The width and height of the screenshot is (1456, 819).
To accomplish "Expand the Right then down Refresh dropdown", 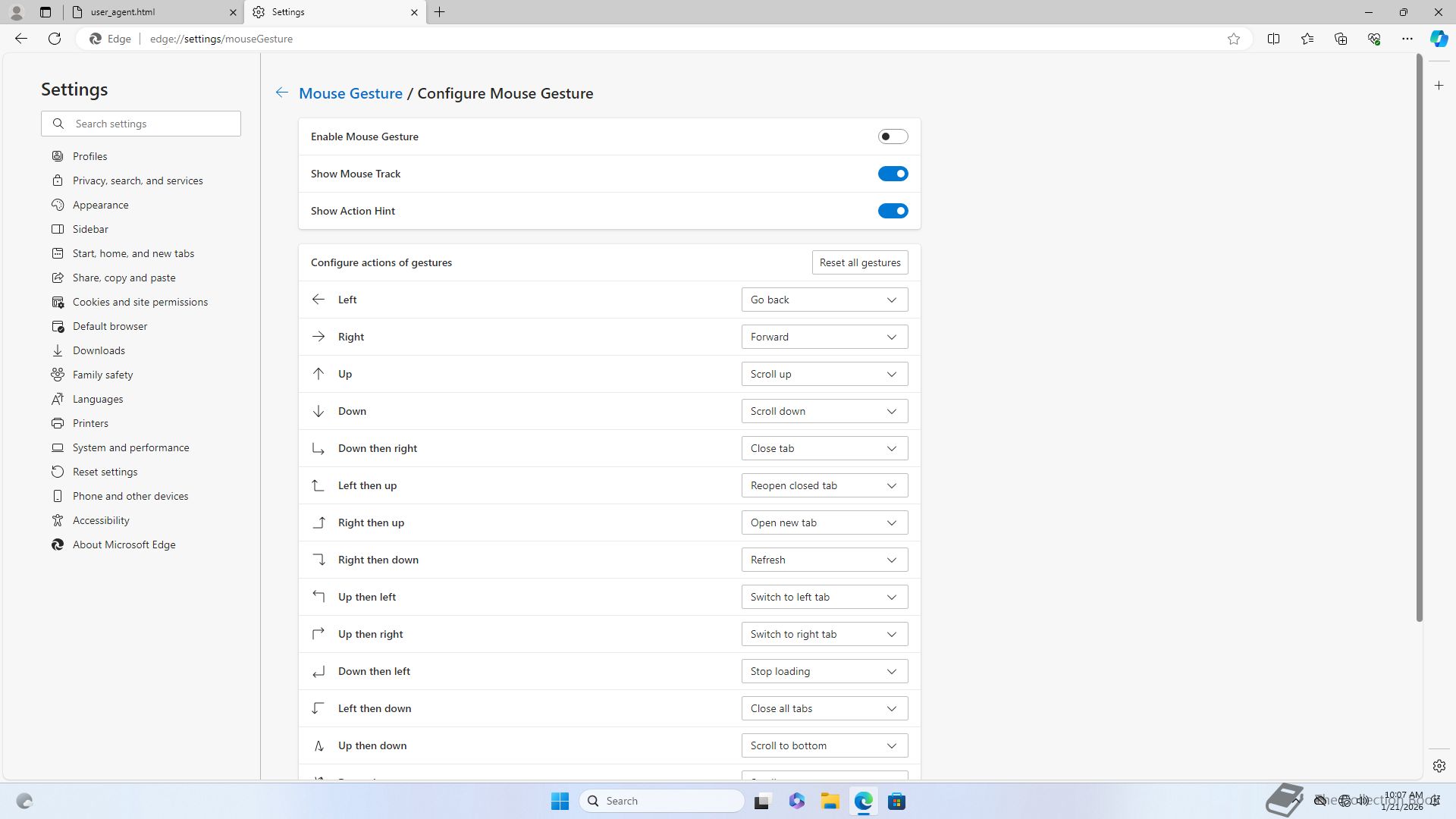I will coord(824,560).
